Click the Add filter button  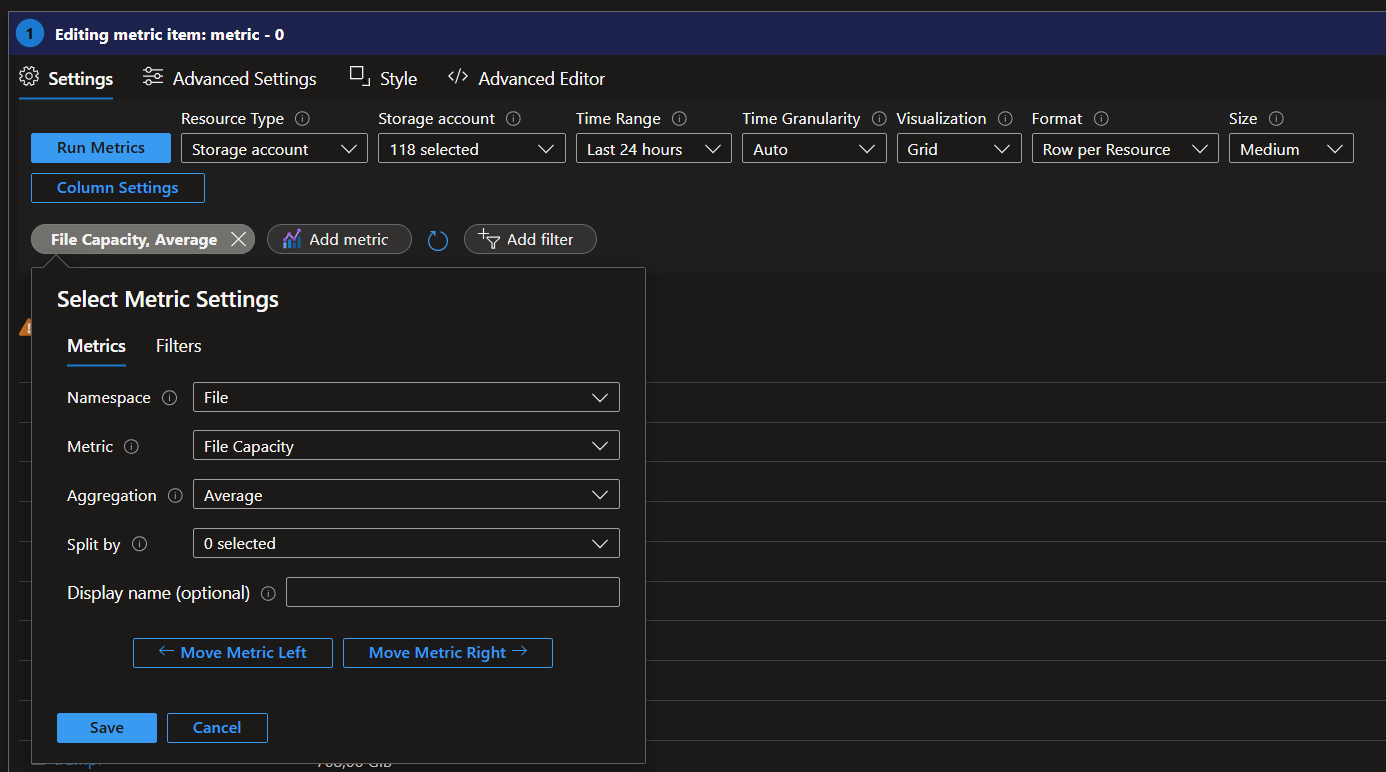coord(530,239)
